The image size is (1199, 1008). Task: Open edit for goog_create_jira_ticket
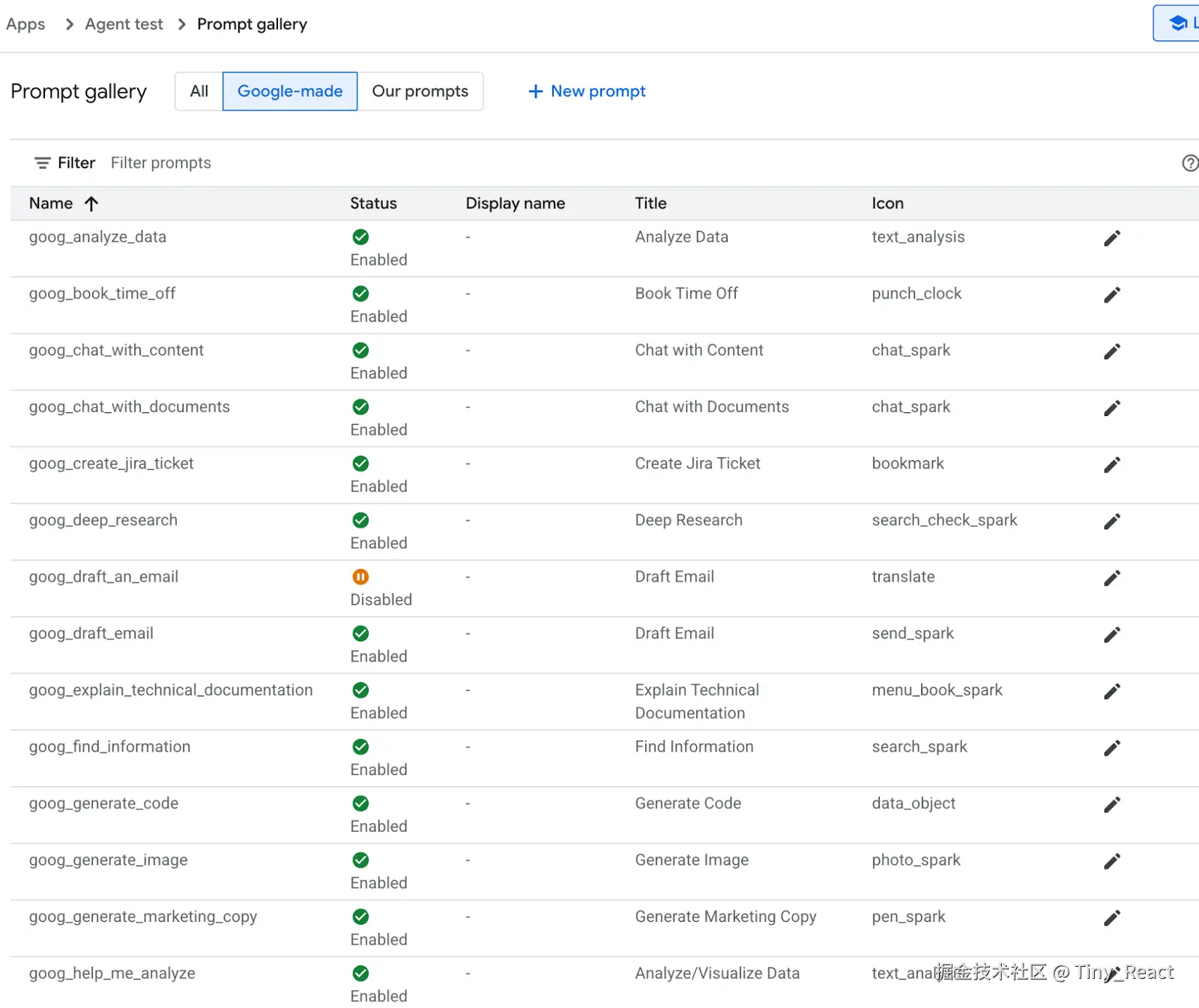(1112, 465)
